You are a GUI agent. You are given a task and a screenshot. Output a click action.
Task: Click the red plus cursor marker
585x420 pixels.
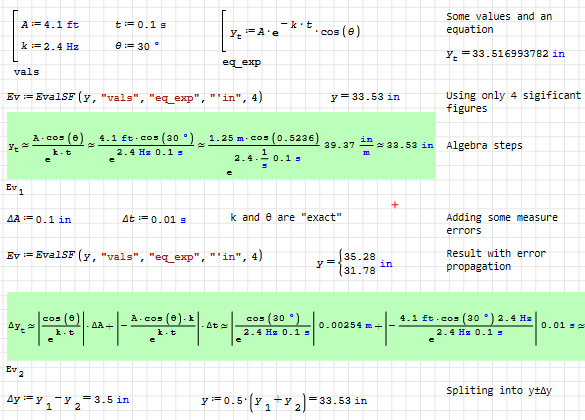pos(395,205)
